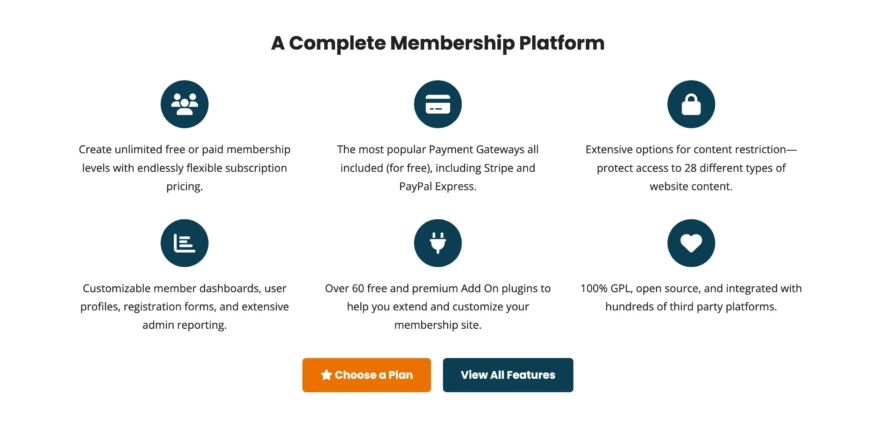This screenshot has height=432, width=884.
Task: Click the star icon on the orange button
Action: coord(326,375)
